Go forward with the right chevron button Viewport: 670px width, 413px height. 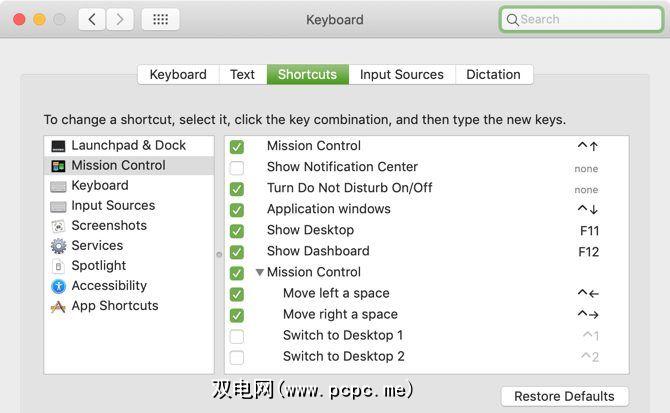pyautogui.click(x=120, y=19)
